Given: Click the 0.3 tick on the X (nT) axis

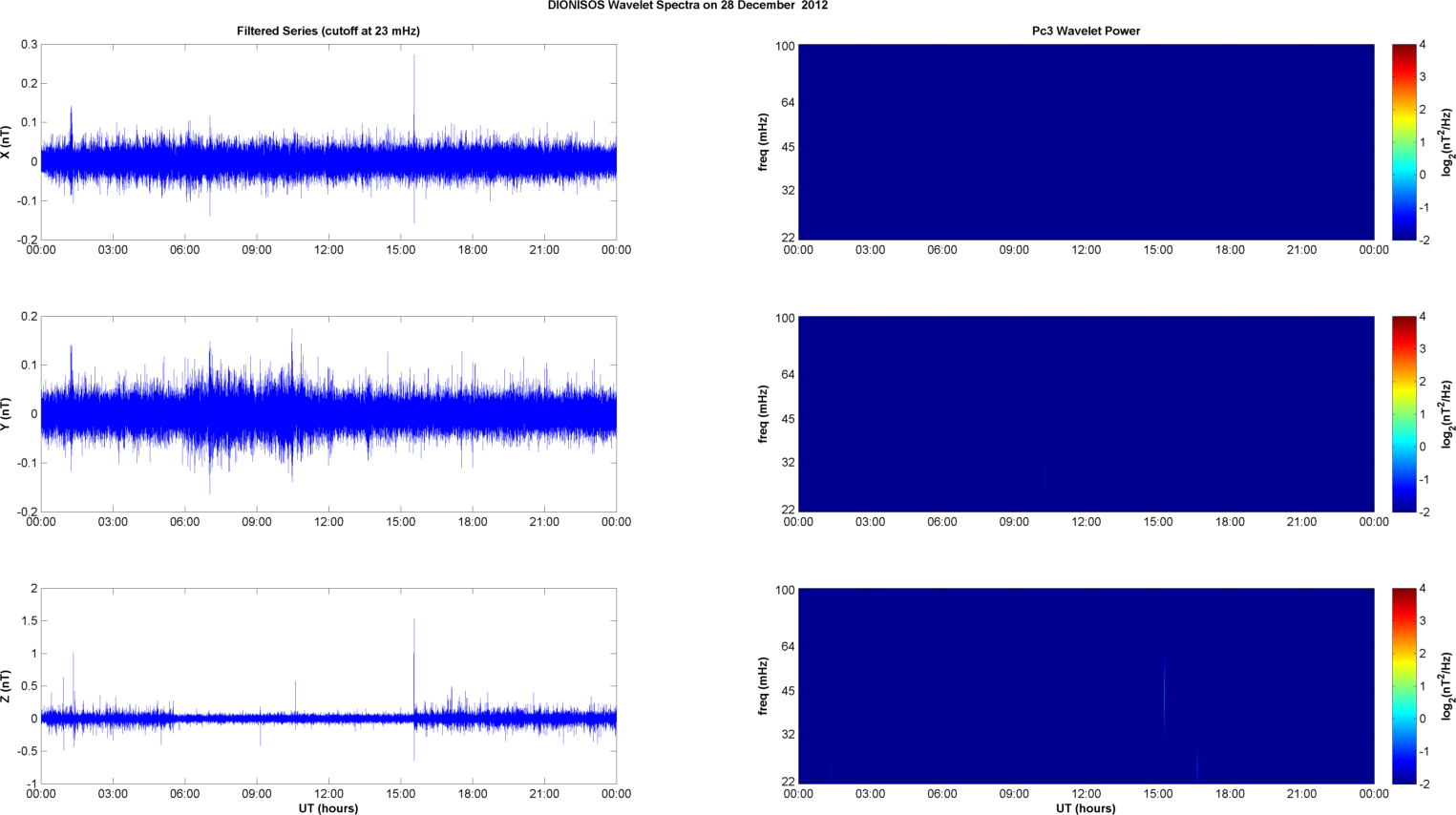Looking at the screenshot, I should [x=29, y=45].
